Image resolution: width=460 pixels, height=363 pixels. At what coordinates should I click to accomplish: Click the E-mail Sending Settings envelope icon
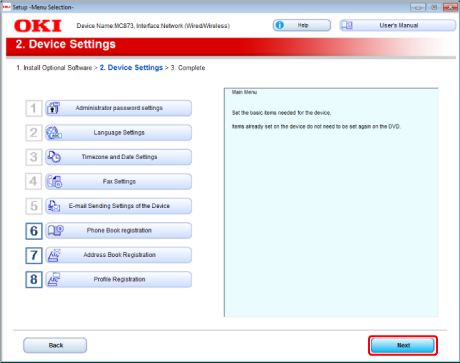pos(54,206)
